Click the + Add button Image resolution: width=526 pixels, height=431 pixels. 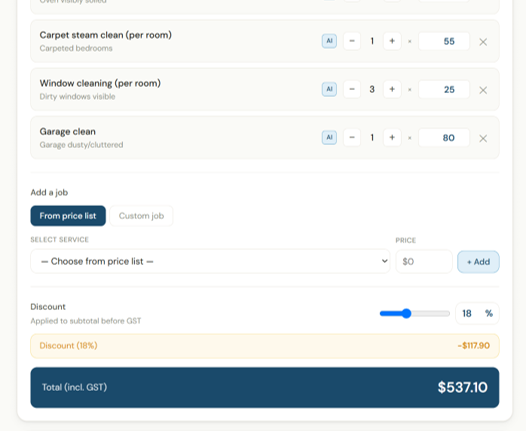478,262
